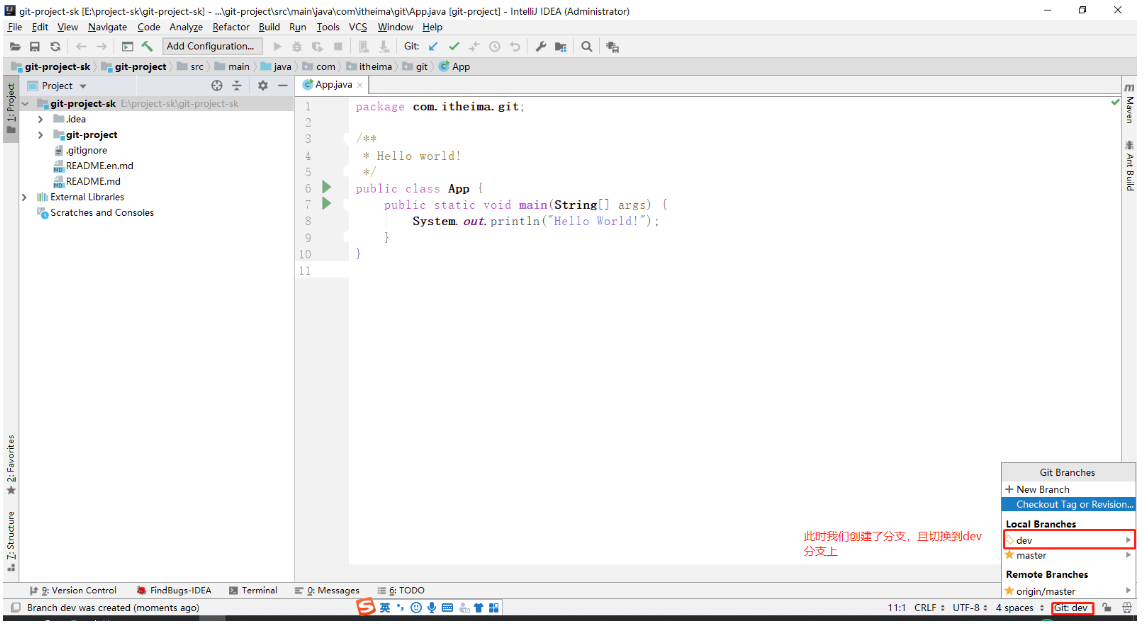Click the java breadcrumb folder
Viewport: 1144px width, 624px height.
276,66
